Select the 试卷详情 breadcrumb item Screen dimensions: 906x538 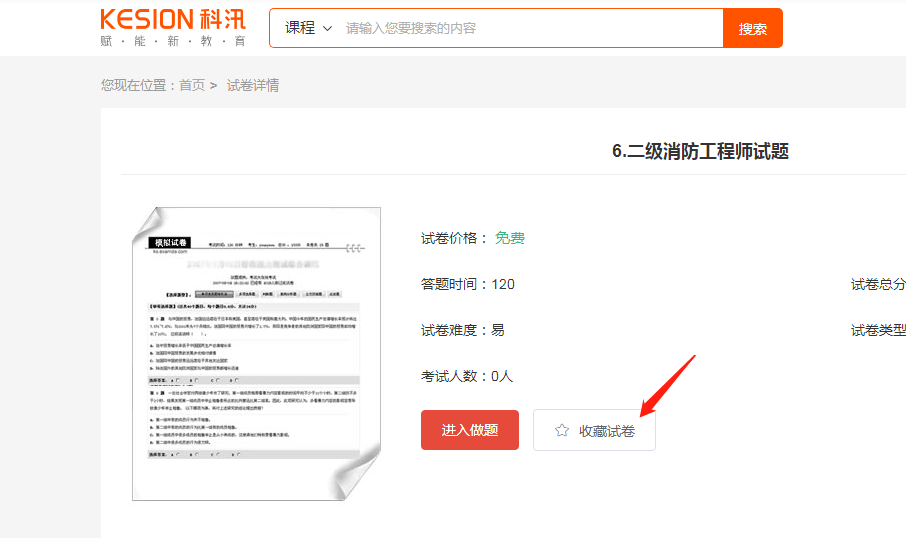pos(253,85)
